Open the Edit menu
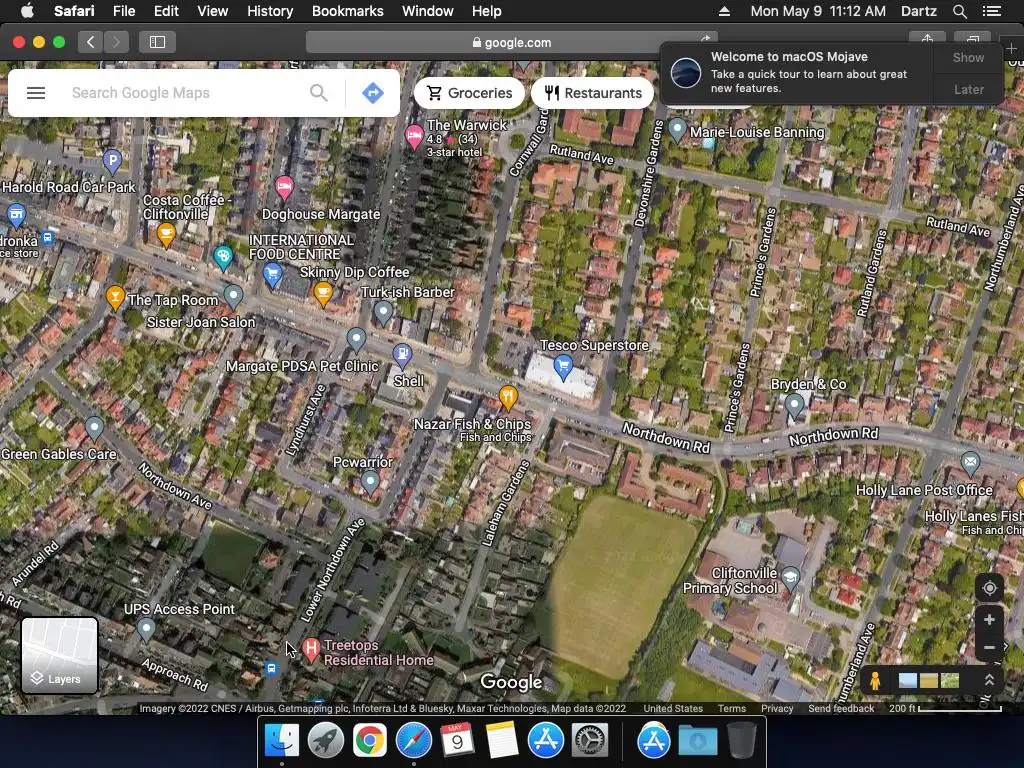Screen dimensions: 1024x768 (x=166, y=11)
